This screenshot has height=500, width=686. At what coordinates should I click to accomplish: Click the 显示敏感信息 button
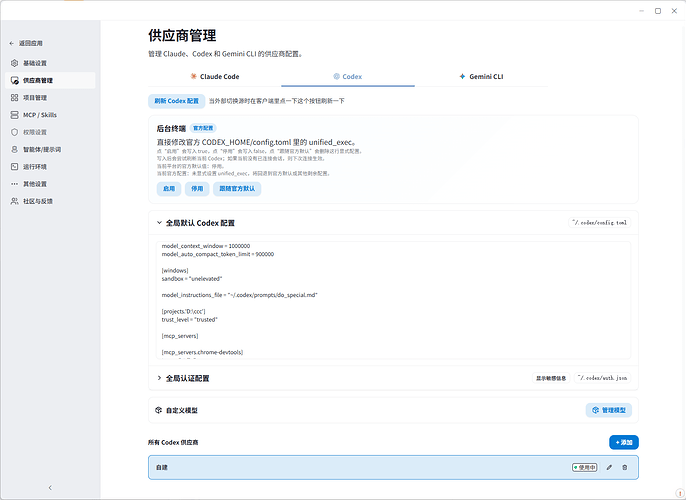[x=551, y=378]
